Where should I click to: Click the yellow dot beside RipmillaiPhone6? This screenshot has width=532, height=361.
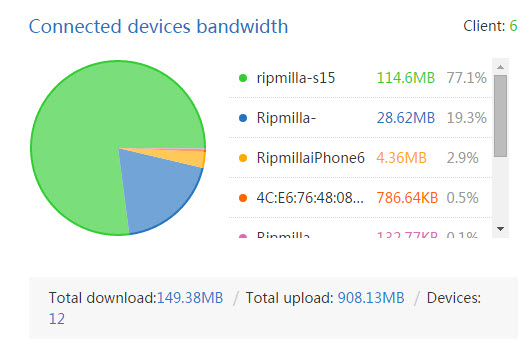click(243, 158)
